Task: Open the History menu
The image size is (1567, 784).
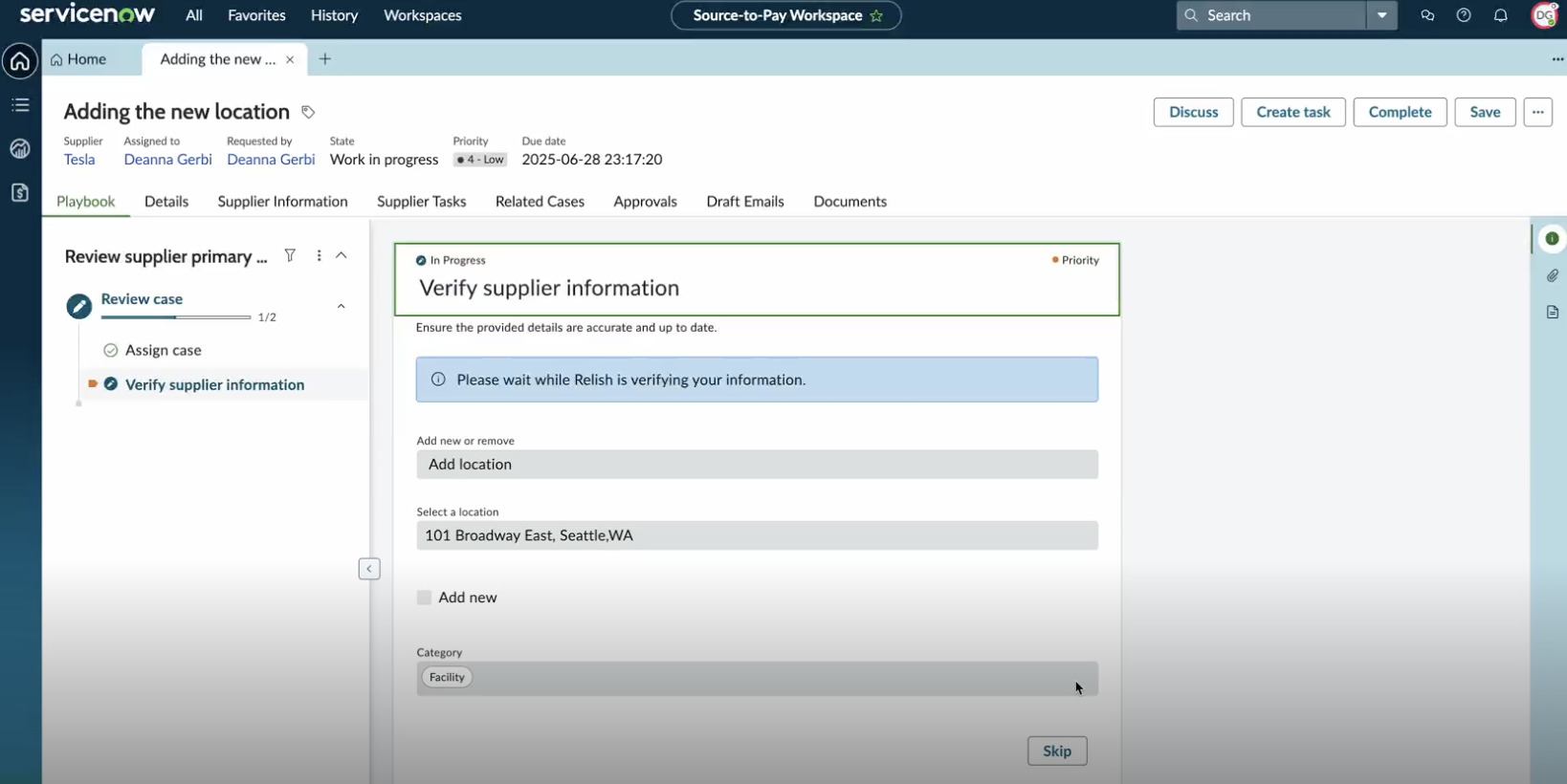Action: point(334,15)
